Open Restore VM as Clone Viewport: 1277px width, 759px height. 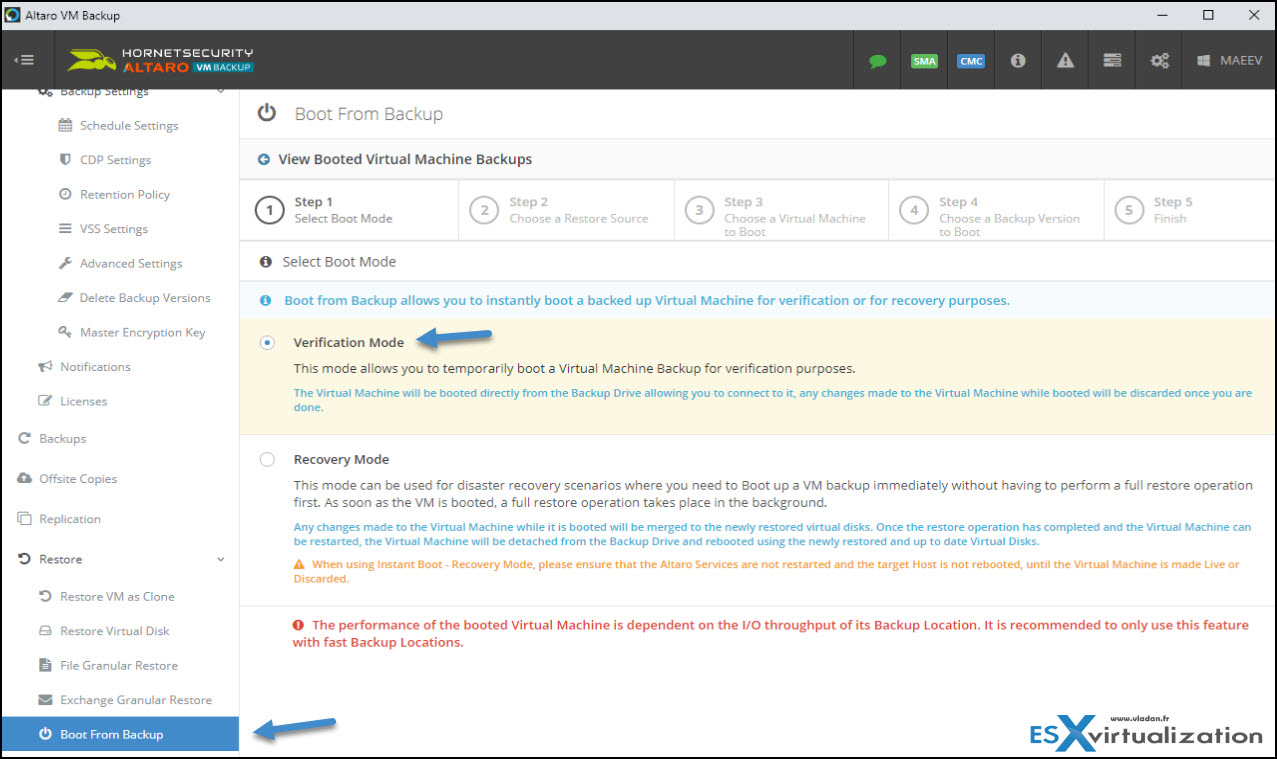tap(117, 597)
